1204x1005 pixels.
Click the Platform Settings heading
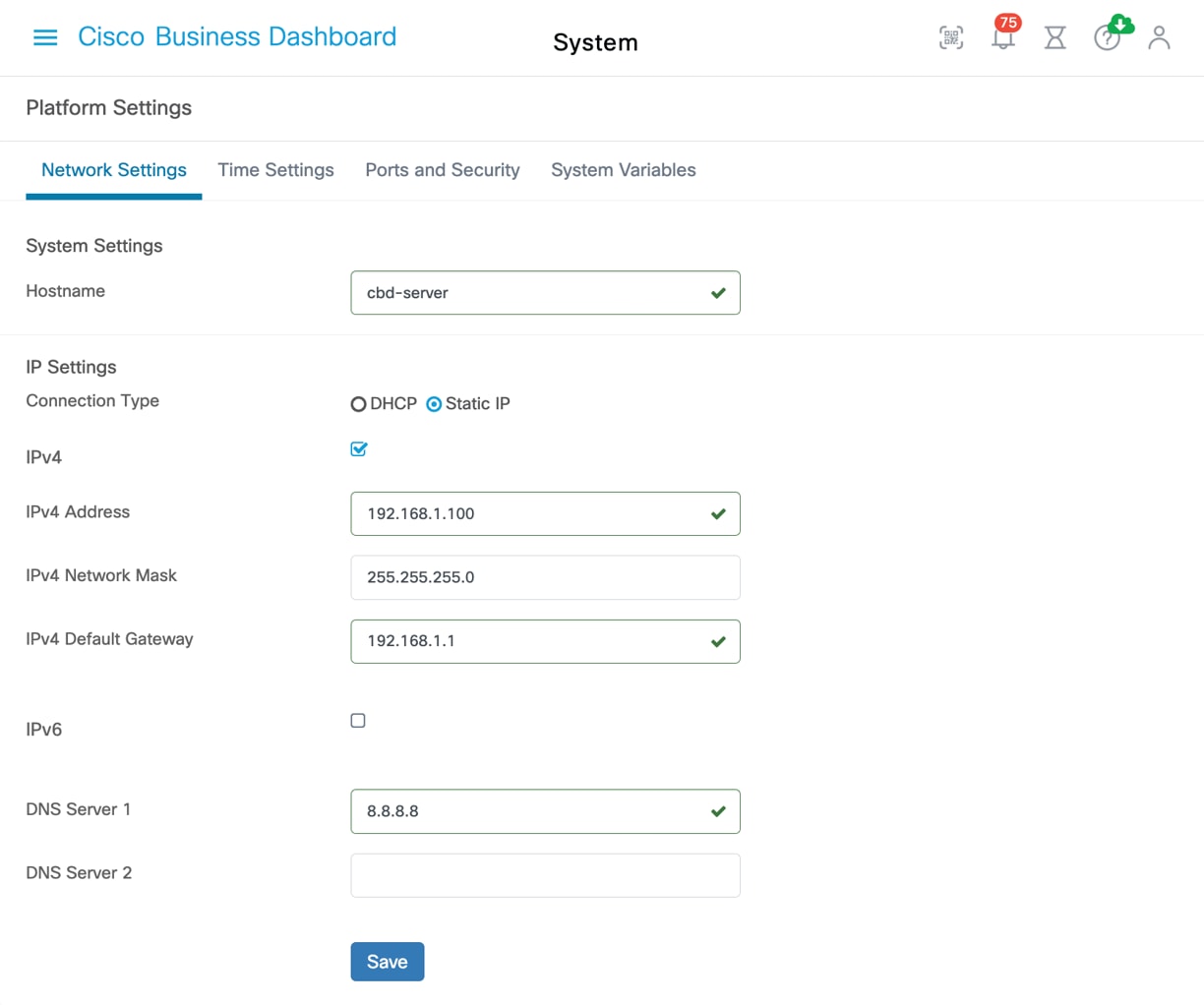pos(109,108)
